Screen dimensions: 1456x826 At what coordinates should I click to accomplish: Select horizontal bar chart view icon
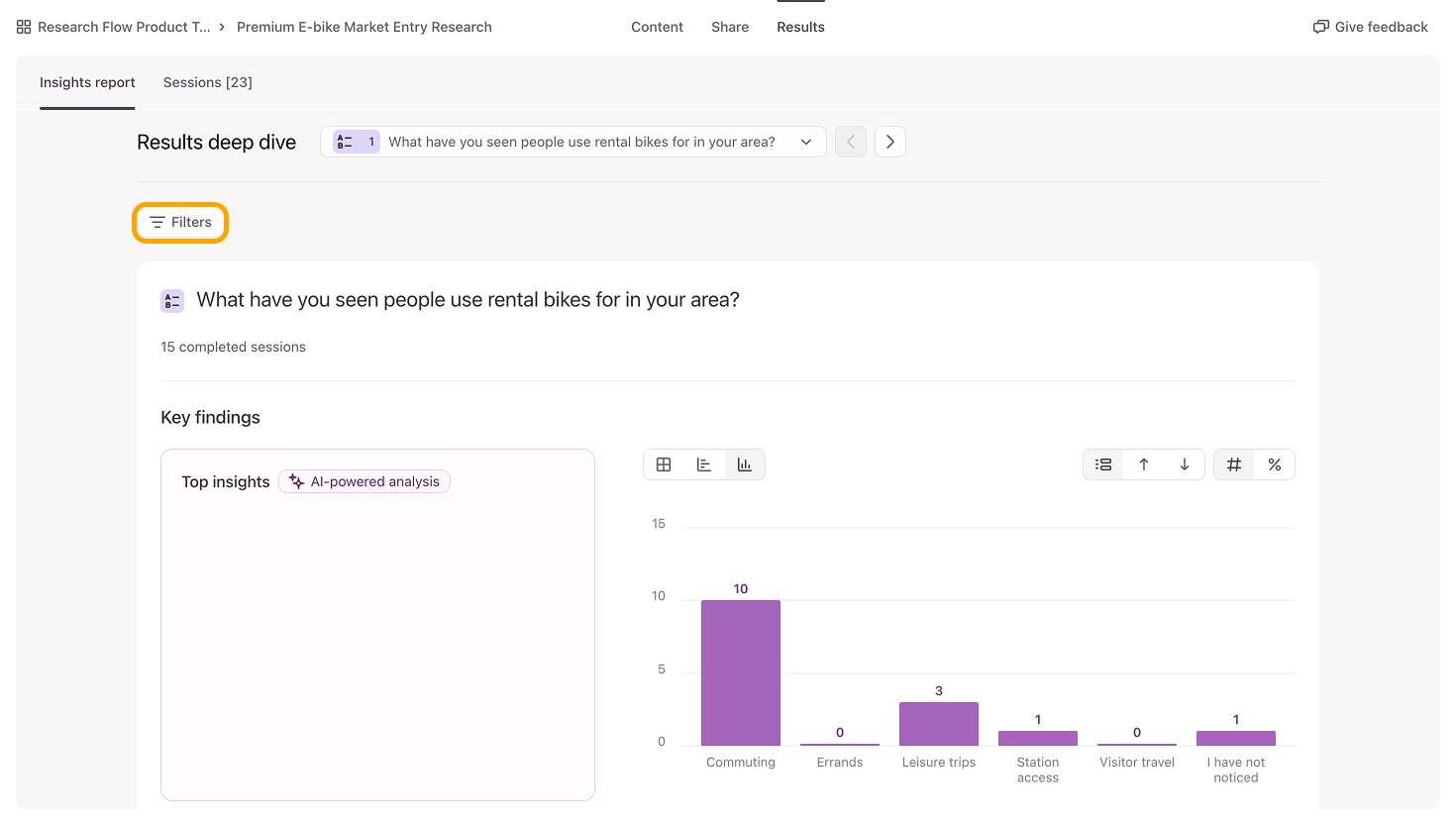coord(704,465)
